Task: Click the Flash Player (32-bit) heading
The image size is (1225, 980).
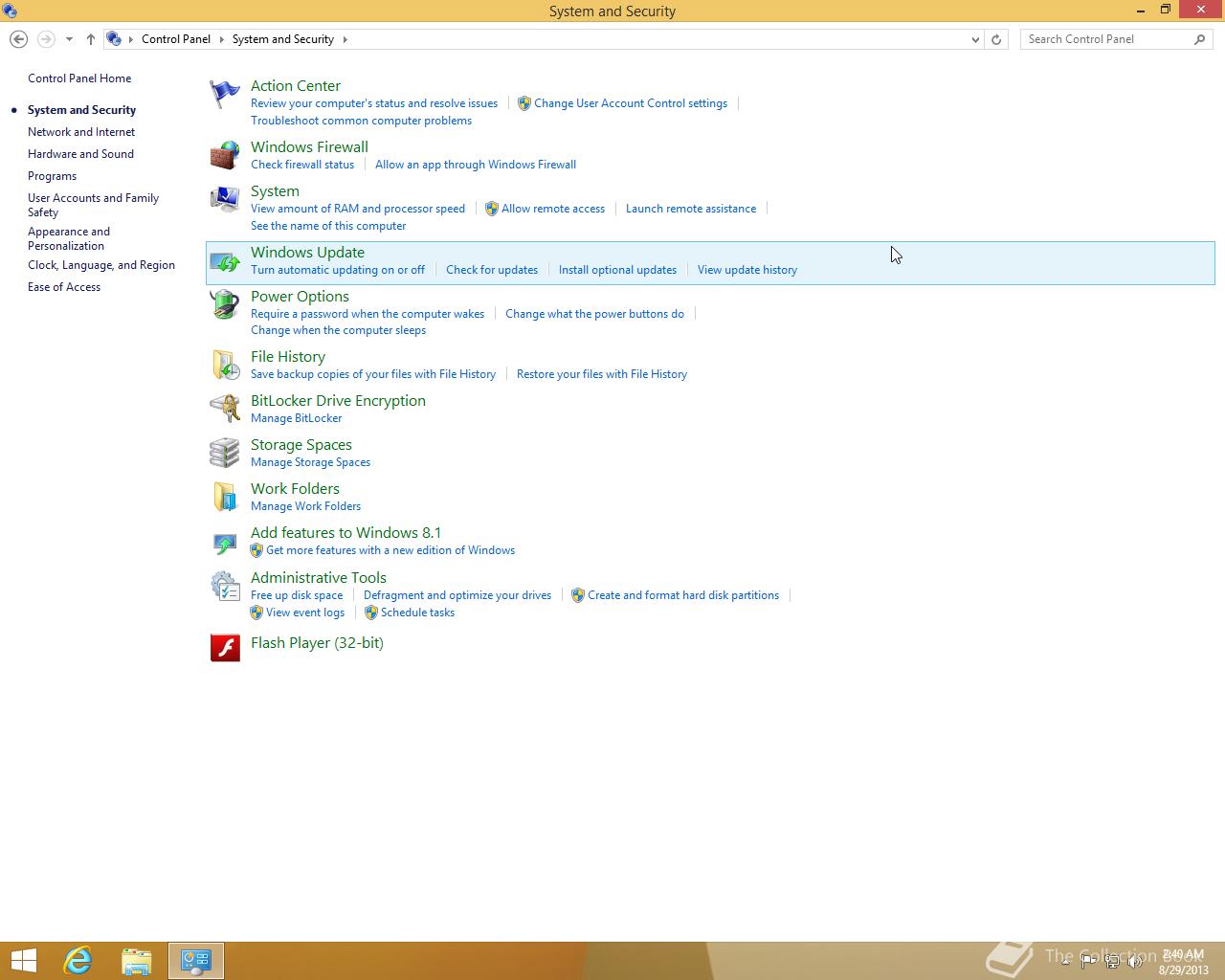Action: tap(317, 643)
